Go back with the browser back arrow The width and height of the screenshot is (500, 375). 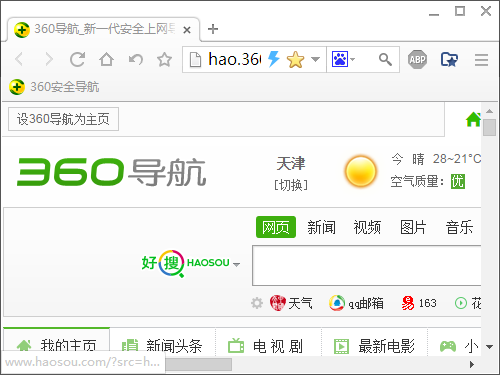pyautogui.click(x=19, y=60)
